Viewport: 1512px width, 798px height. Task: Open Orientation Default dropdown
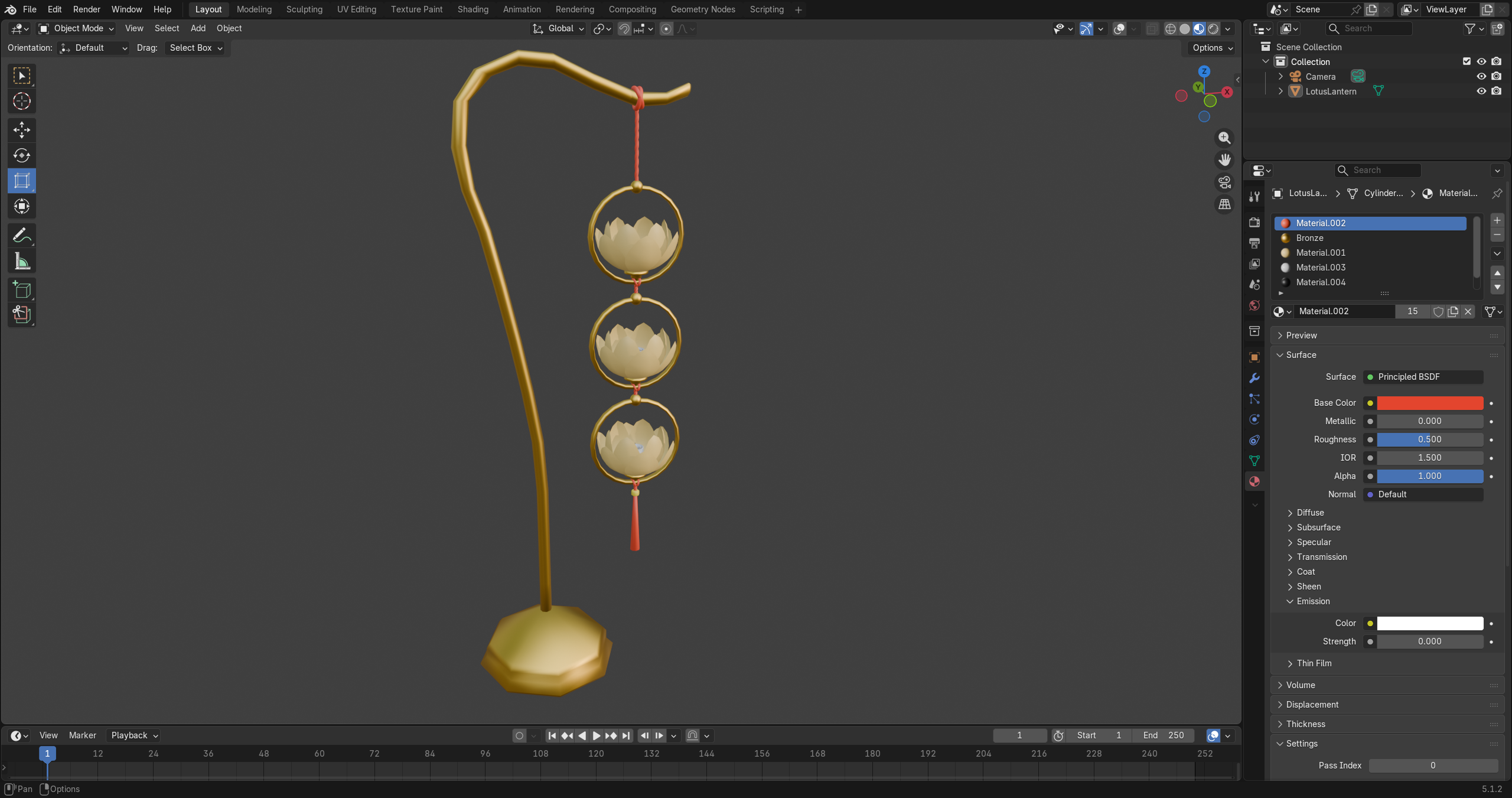tap(93, 48)
